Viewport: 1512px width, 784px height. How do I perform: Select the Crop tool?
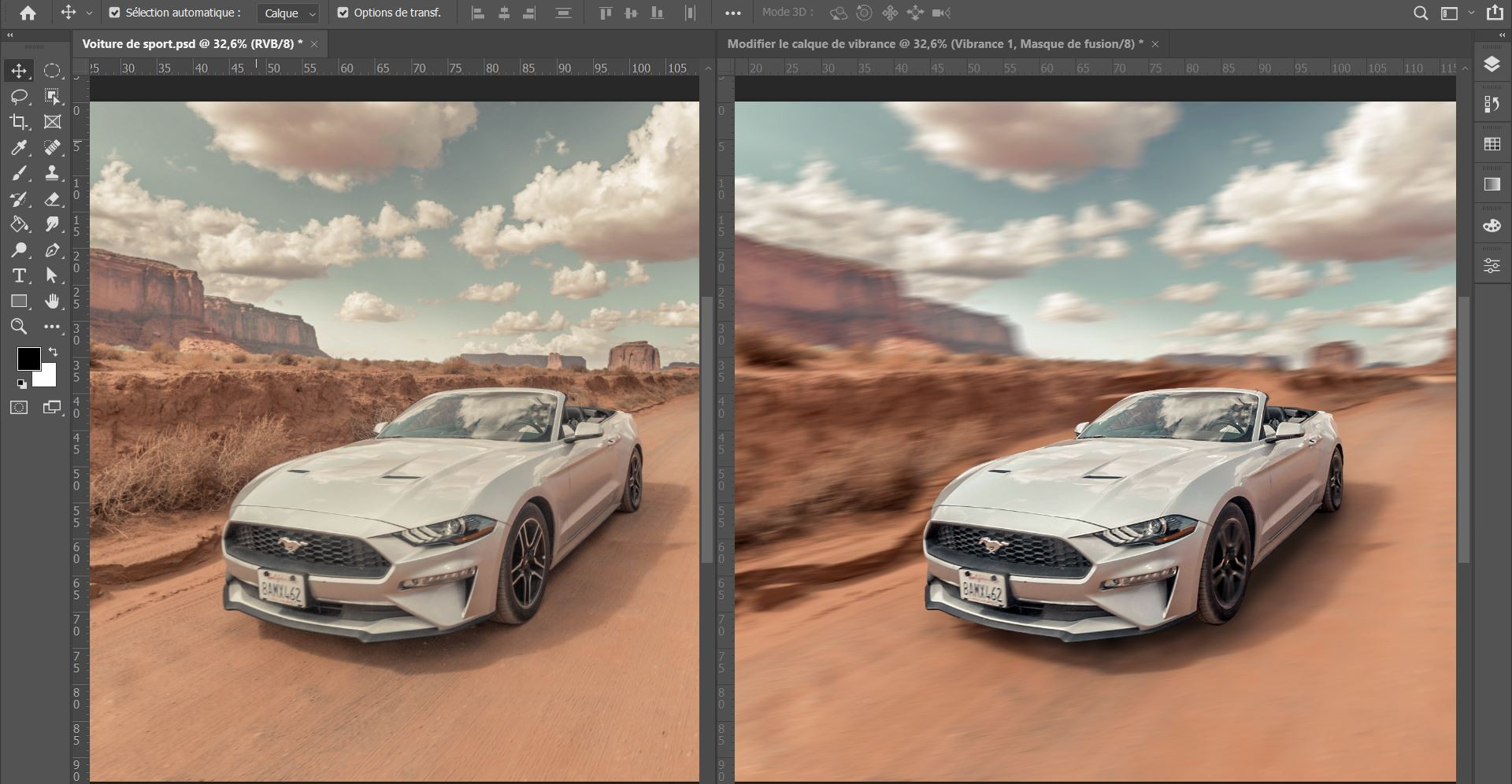[x=19, y=122]
